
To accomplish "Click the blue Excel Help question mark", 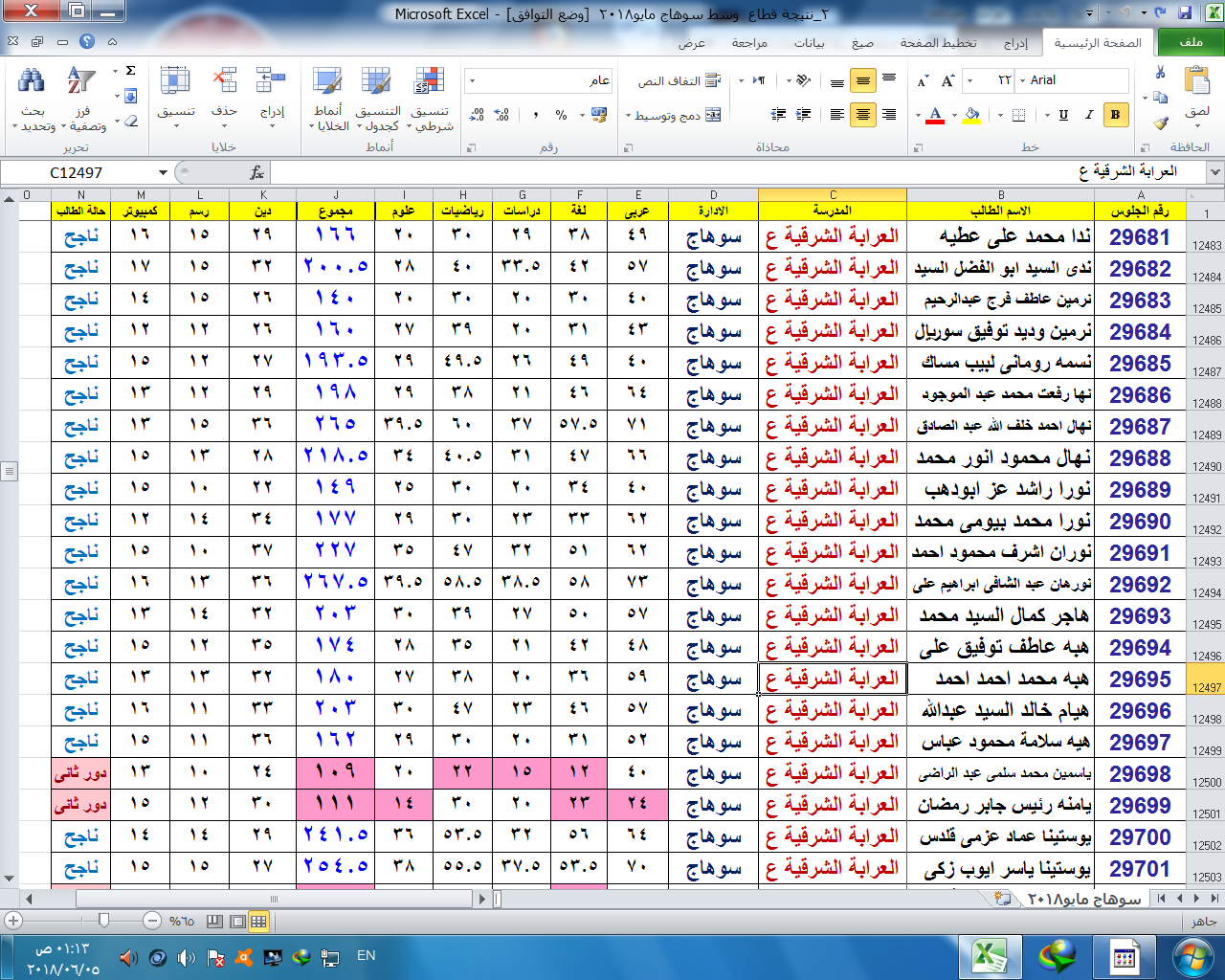I will click(x=87, y=42).
